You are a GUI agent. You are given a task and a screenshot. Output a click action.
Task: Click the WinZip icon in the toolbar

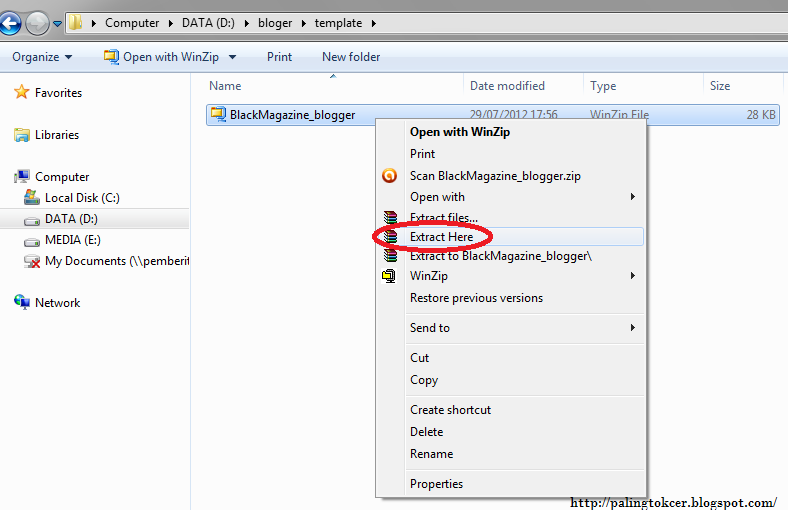111,56
